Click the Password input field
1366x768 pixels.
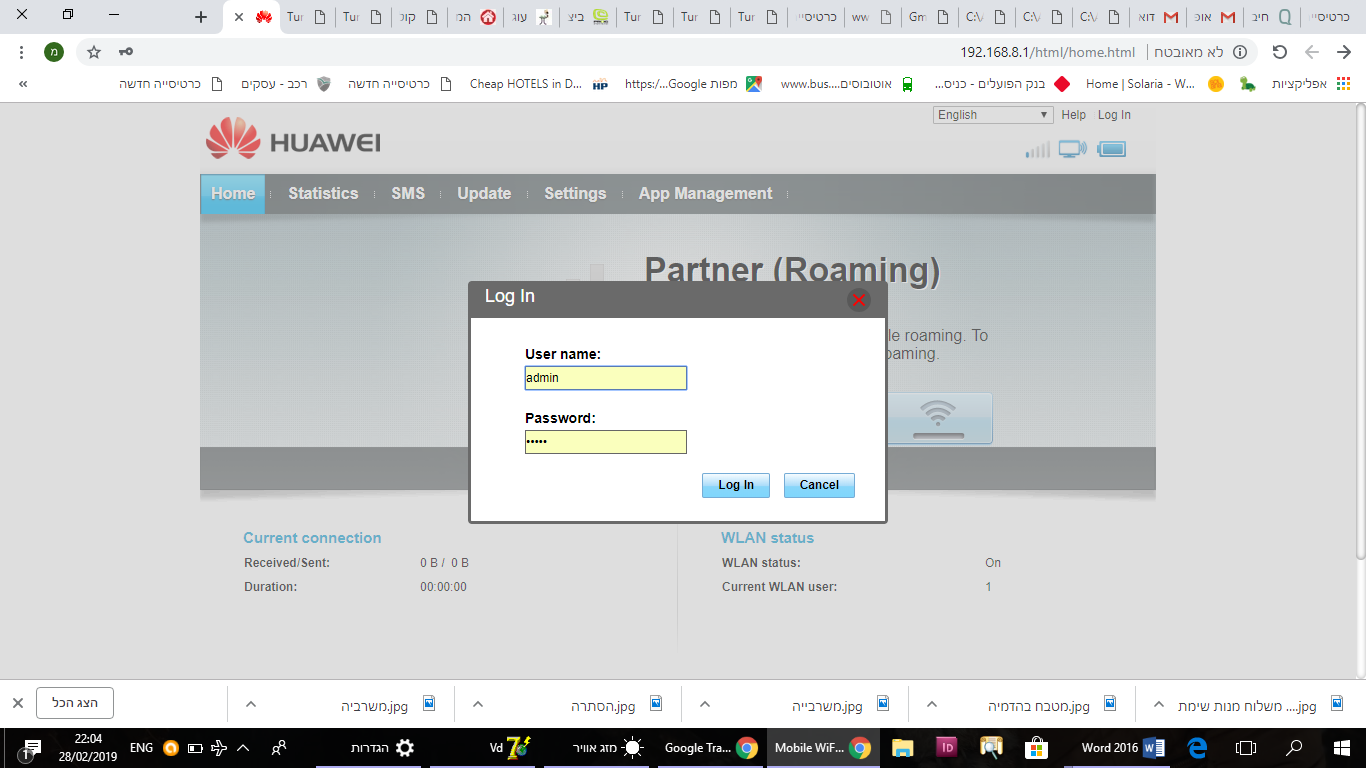pyautogui.click(x=605, y=442)
